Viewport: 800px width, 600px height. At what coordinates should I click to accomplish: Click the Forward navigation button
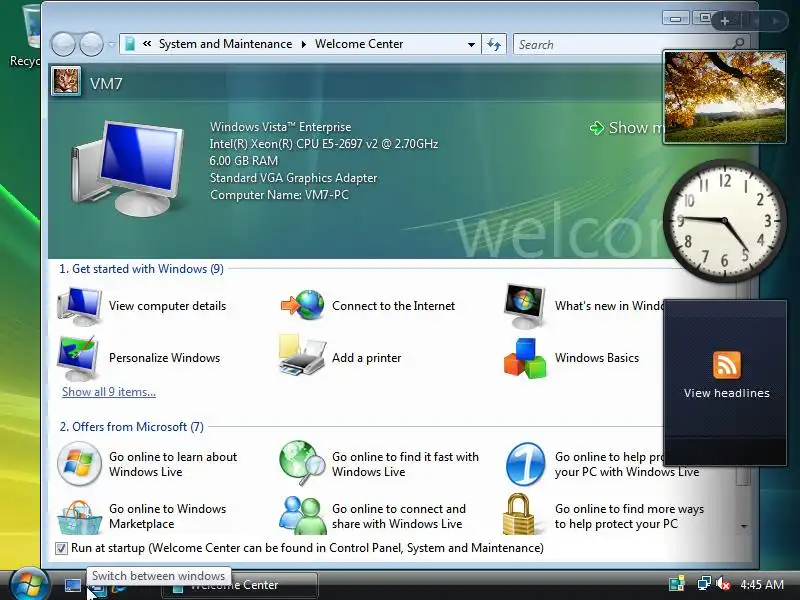(92, 44)
